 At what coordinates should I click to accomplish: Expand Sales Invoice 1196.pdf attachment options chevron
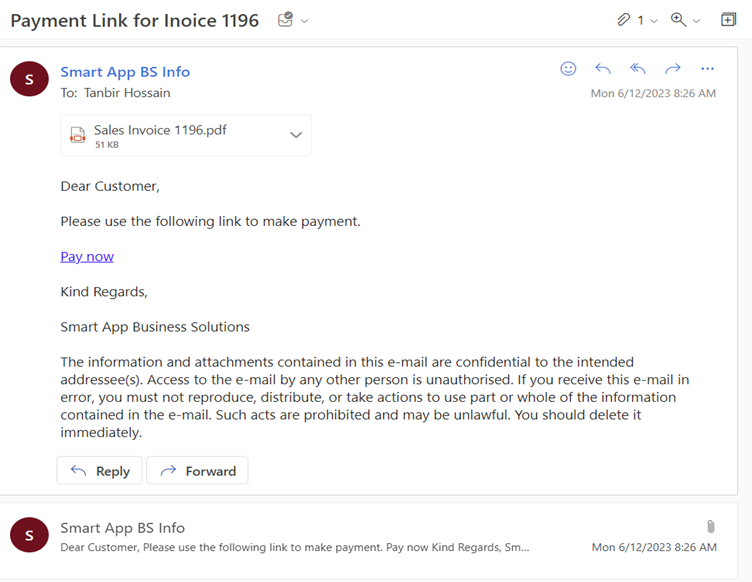click(x=296, y=135)
